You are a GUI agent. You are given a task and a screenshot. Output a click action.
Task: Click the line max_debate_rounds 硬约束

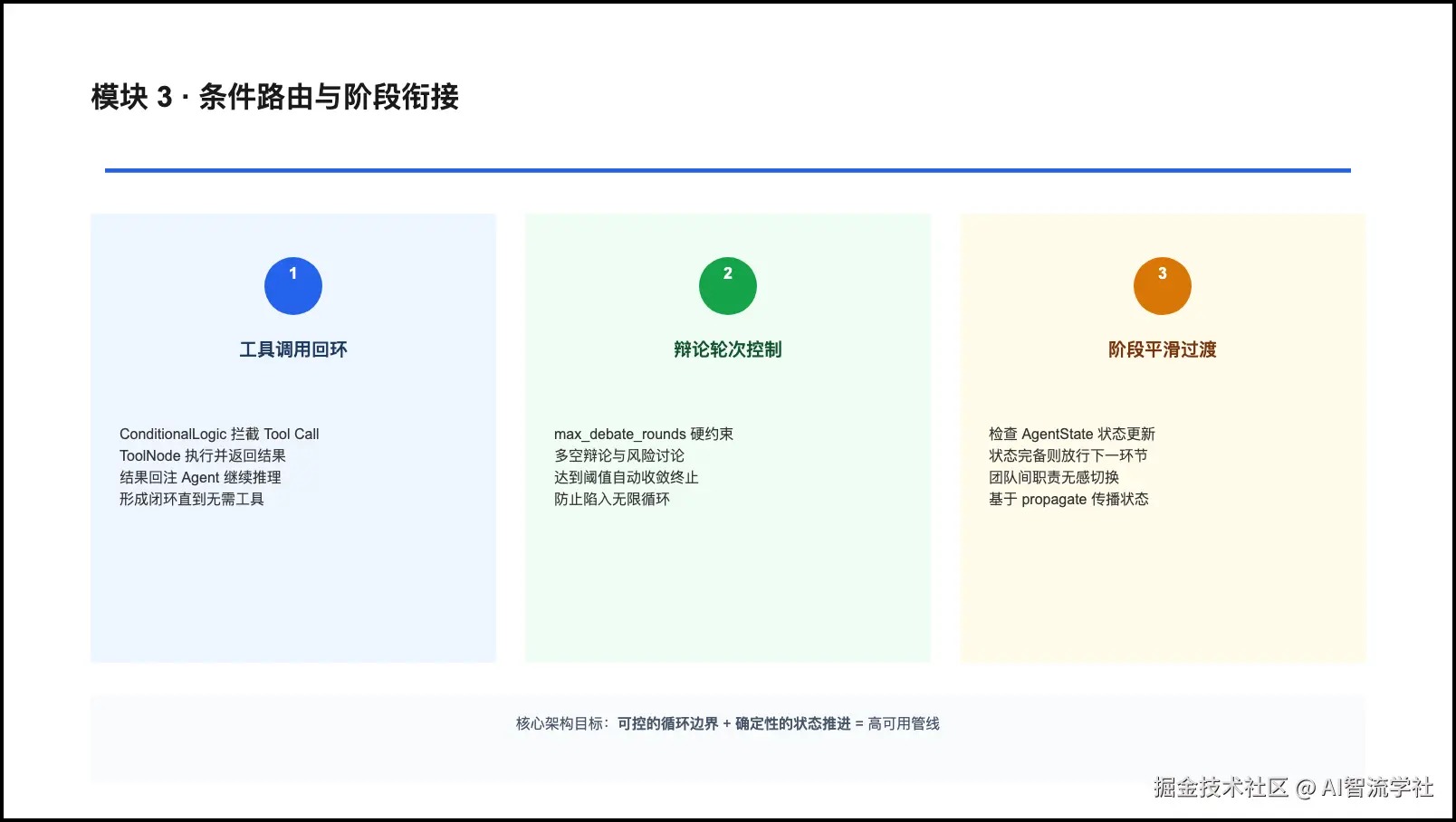tap(644, 435)
